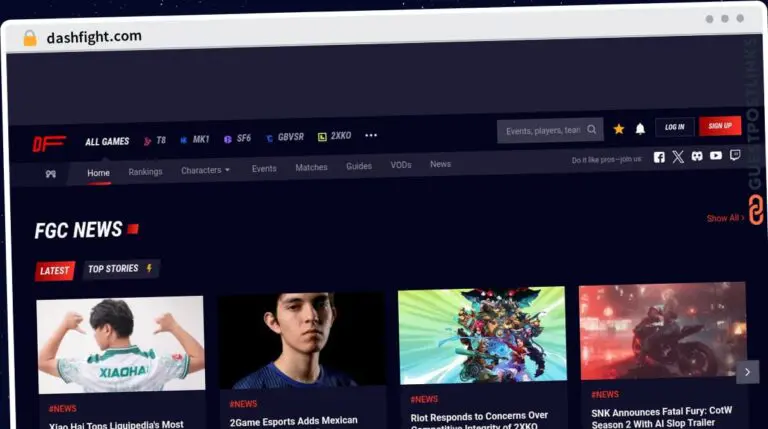Click the gamepad icon in navigation bar
This screenshot has height=429, width=768.
tap(50, 174)
